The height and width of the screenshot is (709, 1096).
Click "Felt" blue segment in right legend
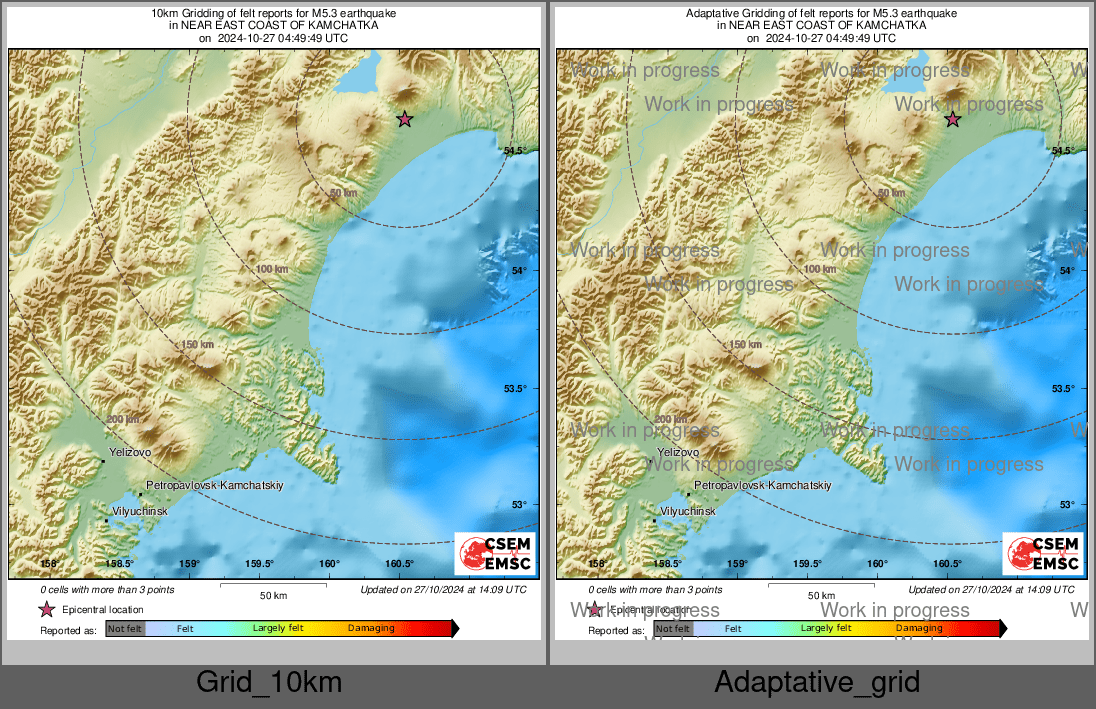(733, 629)
